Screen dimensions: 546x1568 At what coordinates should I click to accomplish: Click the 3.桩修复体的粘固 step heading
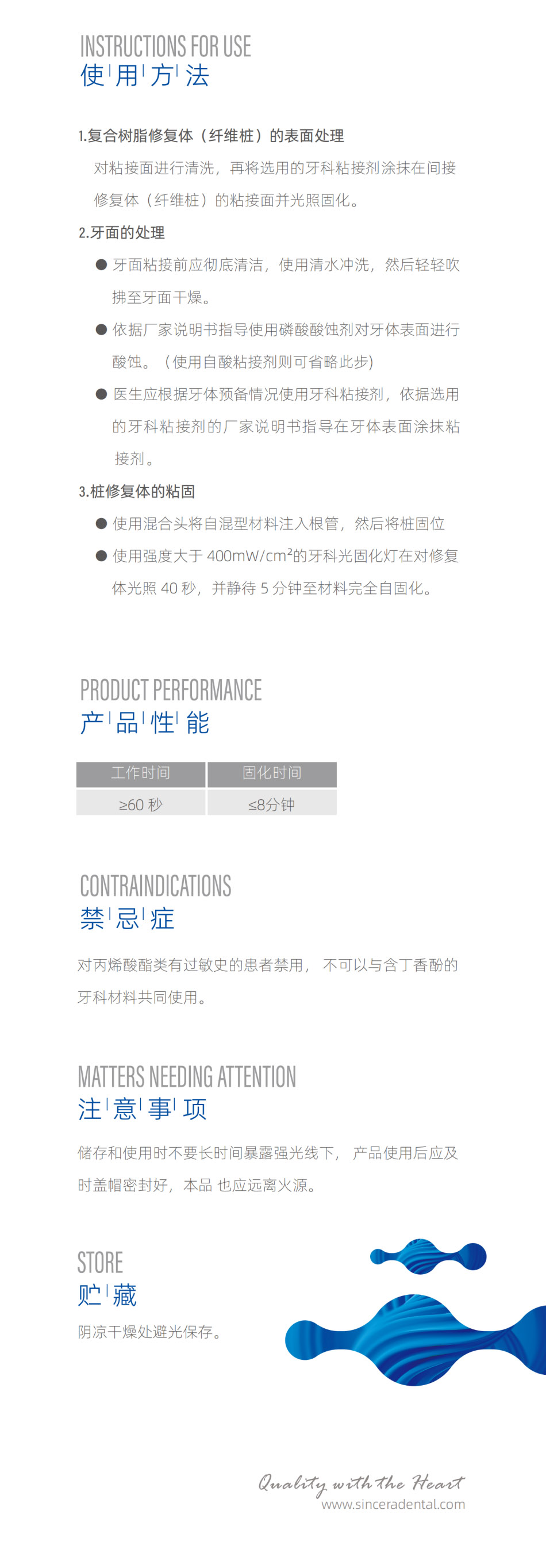(137, 491)
